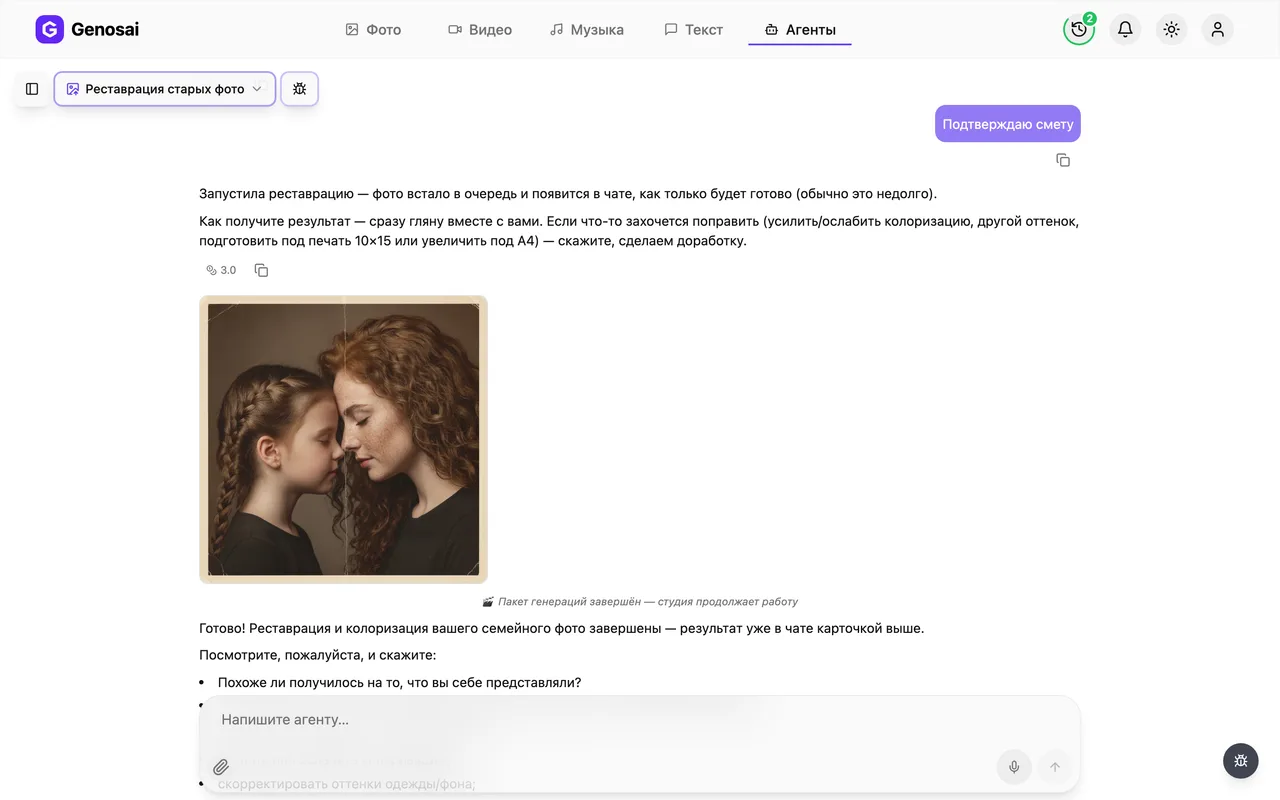Click the Подтверждаю смету message bubble
Screen dimensions: 1280x800
coord(1008,124)
